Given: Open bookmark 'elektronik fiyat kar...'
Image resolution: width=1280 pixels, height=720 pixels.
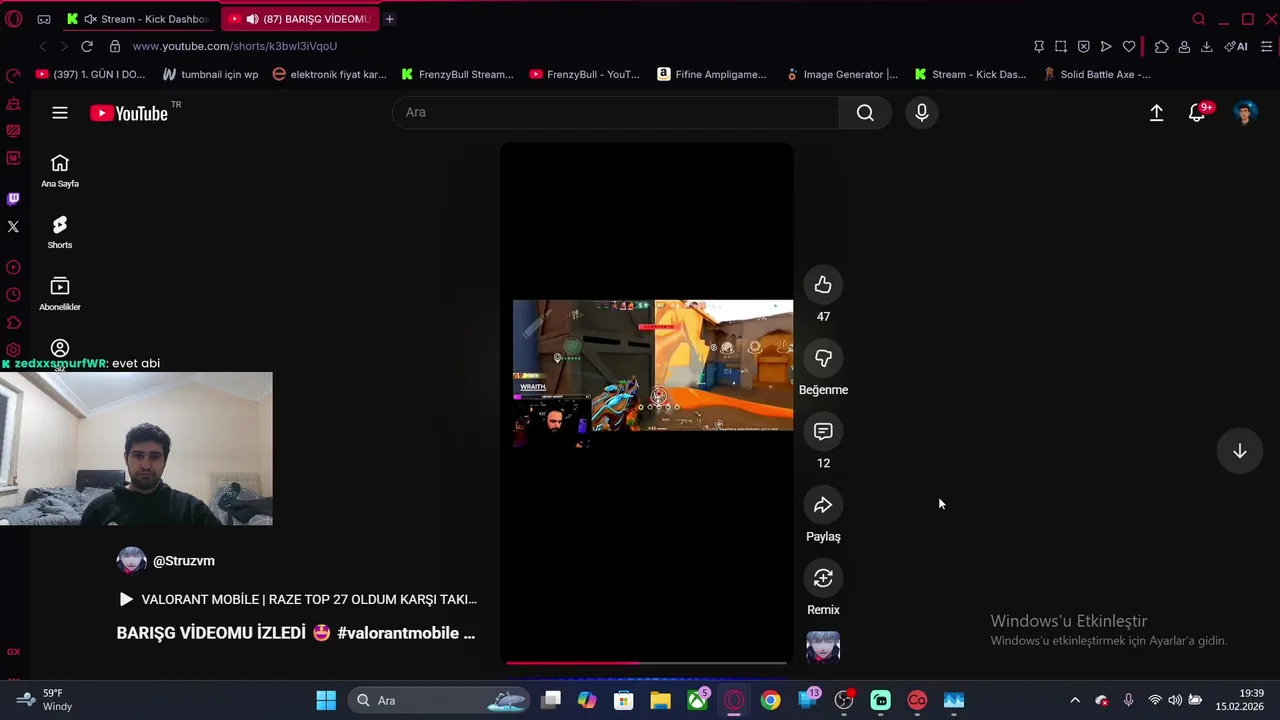Looking at the screenshot, I should point(329,74).
